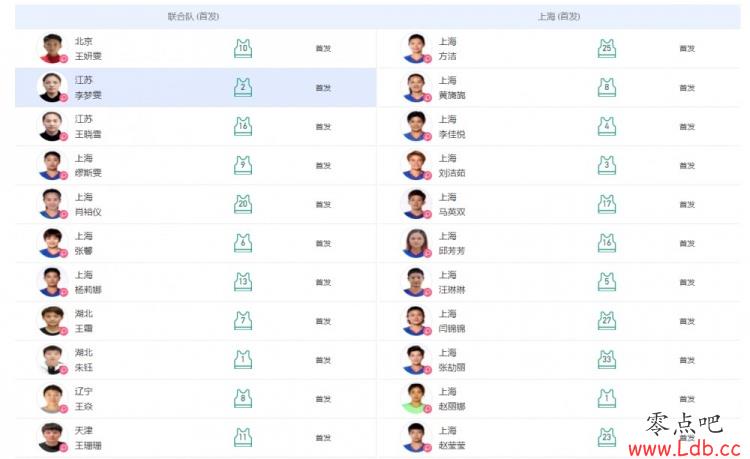Screen dimensions: 750x459
Task: Click 首发 label in the 方洁 row
Action: (x=687, y=48)
